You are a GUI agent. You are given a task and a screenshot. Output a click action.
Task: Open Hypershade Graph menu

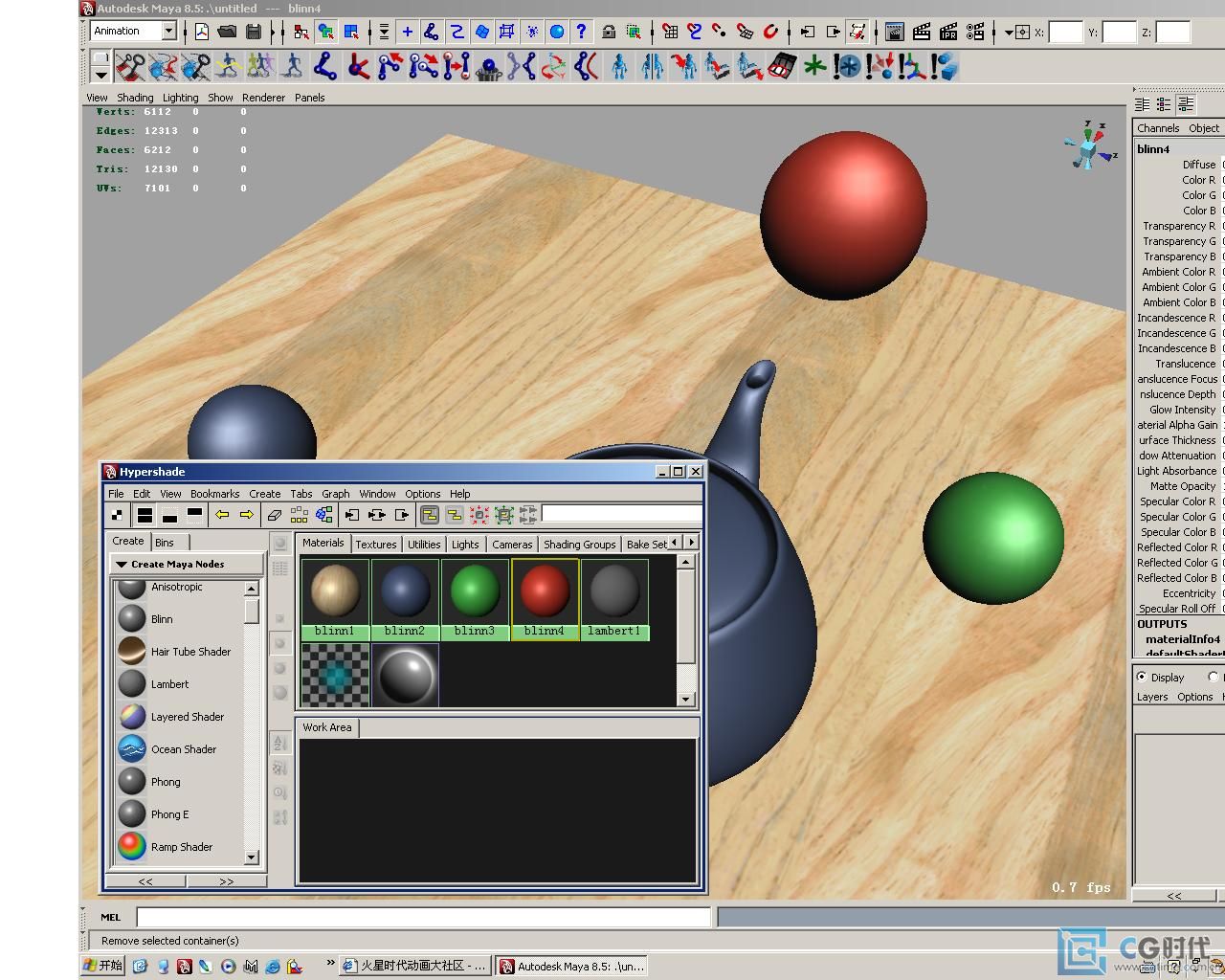click(335, 494)
